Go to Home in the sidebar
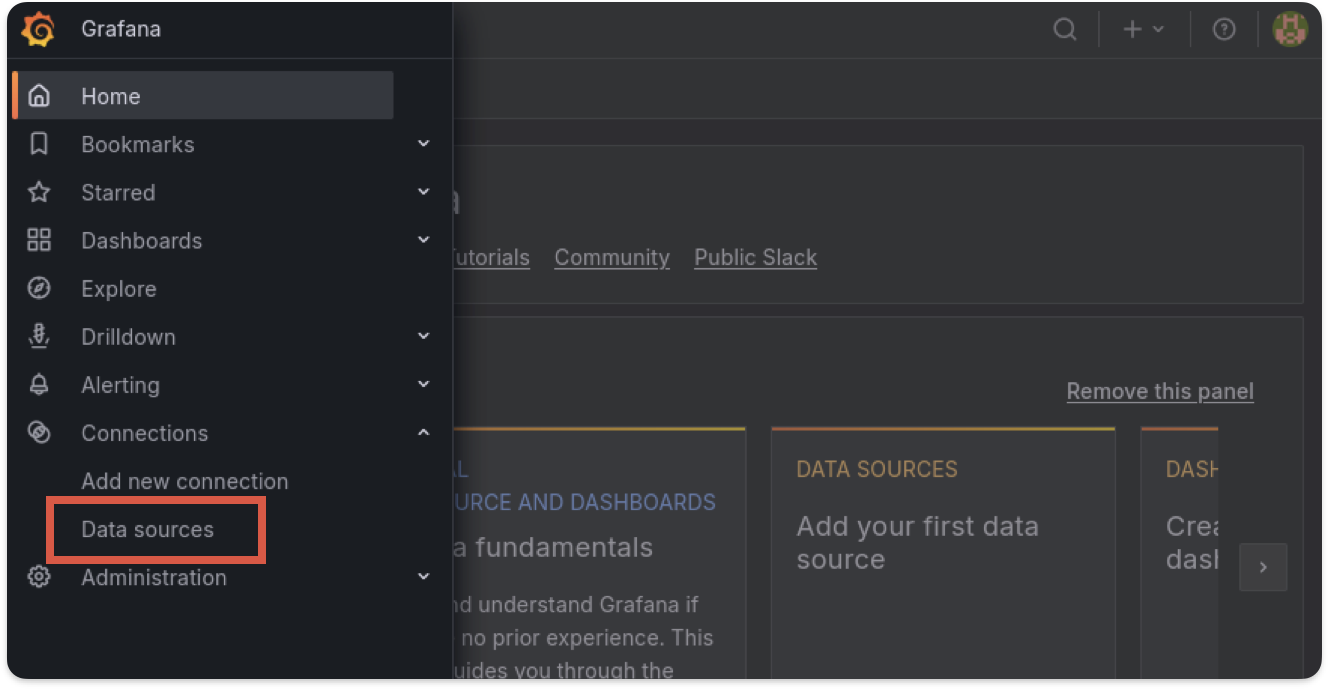1328x690 pixels. click(111, 96)
